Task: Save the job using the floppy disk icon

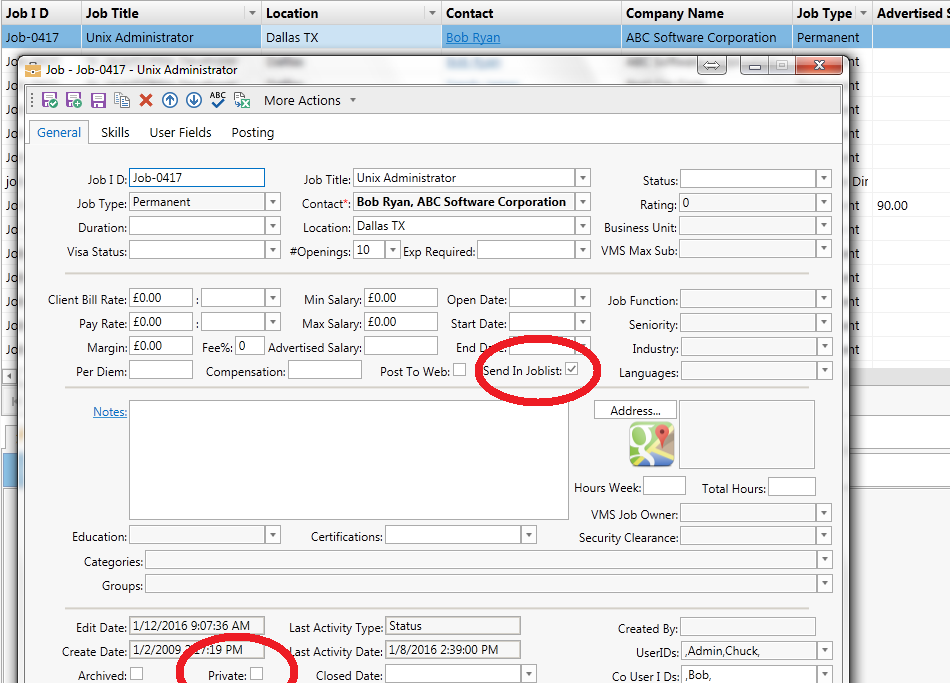Action: pyautogui.click(x=98, y=100)
